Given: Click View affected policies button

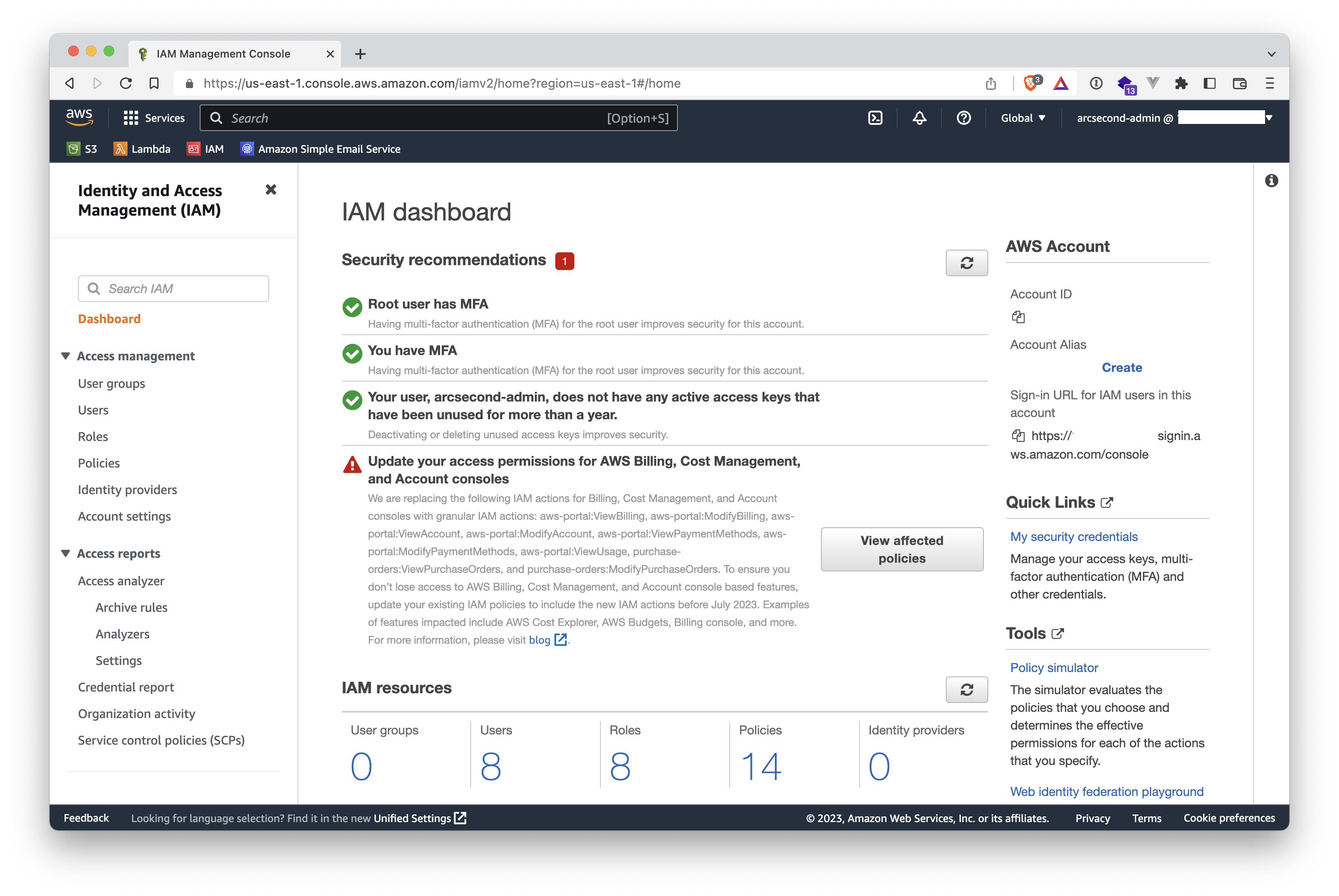Looking at the screenshot, I should [x=901, y=548].
